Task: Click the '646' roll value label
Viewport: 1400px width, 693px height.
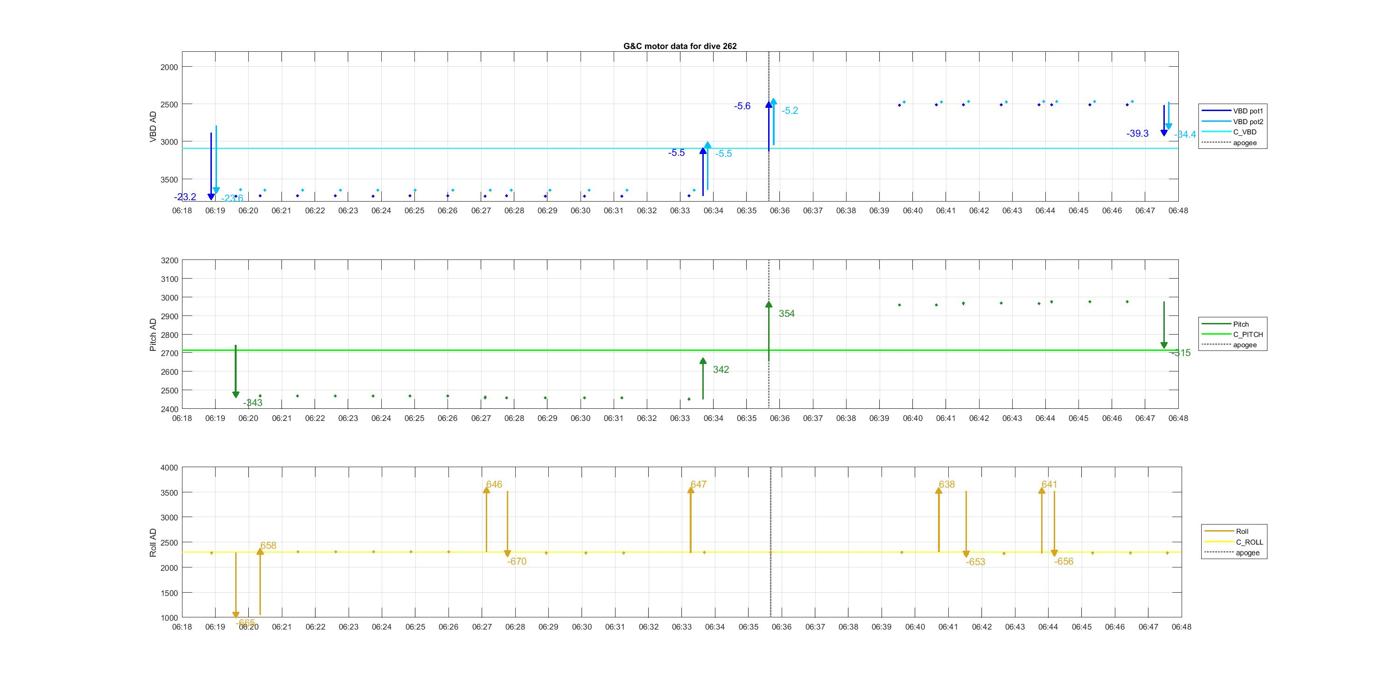Action: point(494,485)
